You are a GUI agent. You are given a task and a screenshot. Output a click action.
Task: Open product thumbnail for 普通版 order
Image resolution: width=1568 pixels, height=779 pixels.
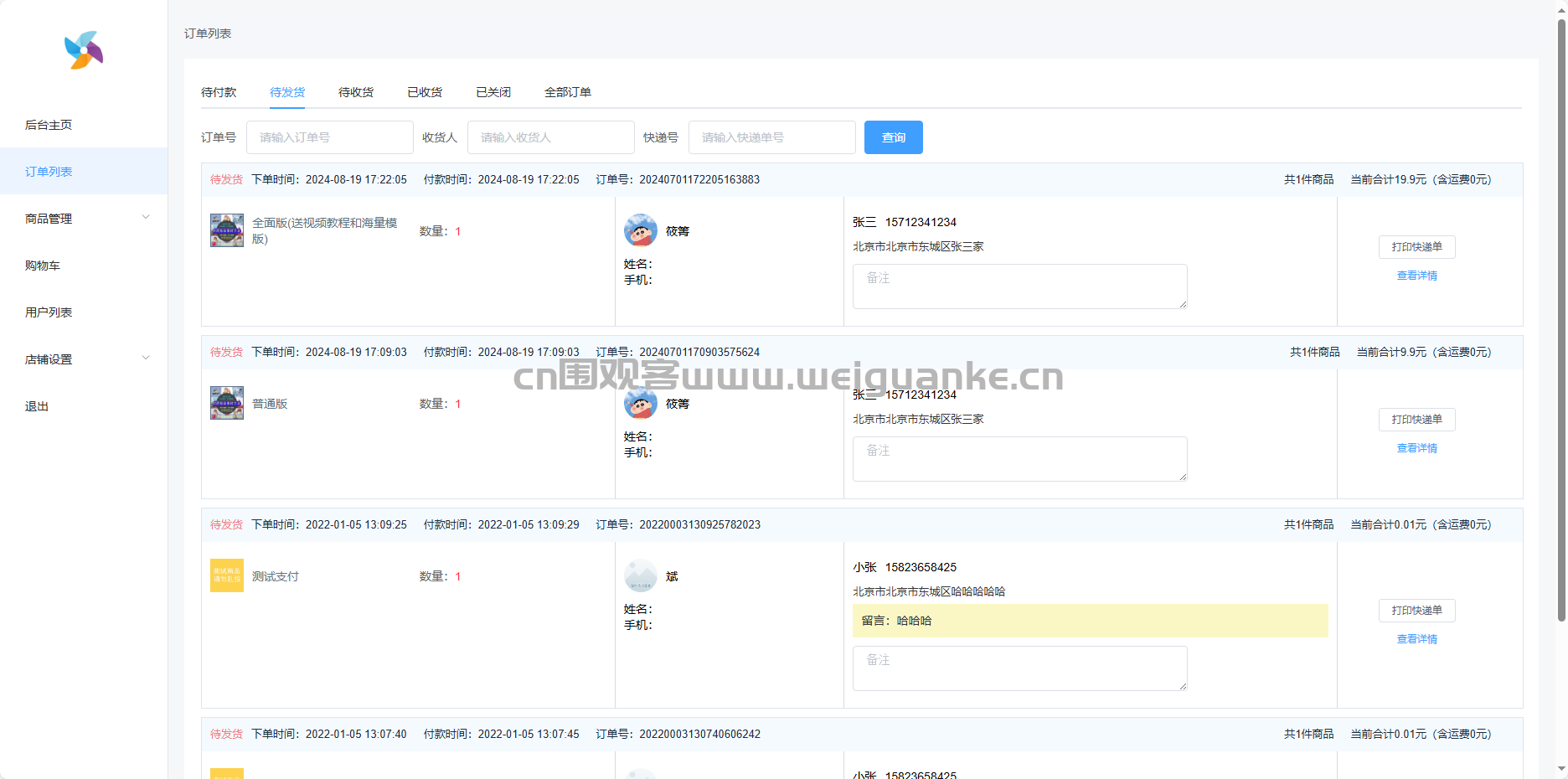(227, 403)
